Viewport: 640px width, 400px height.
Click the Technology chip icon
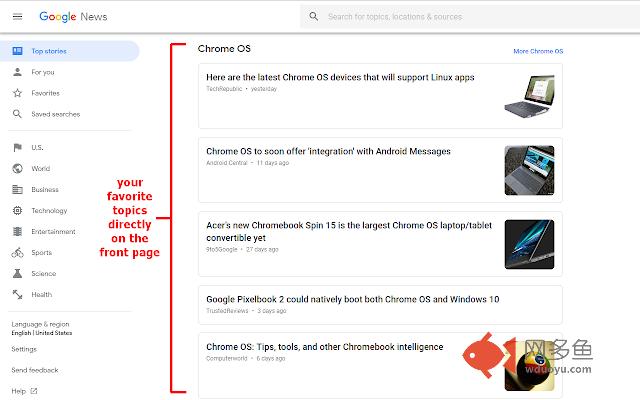coord(17,211)
